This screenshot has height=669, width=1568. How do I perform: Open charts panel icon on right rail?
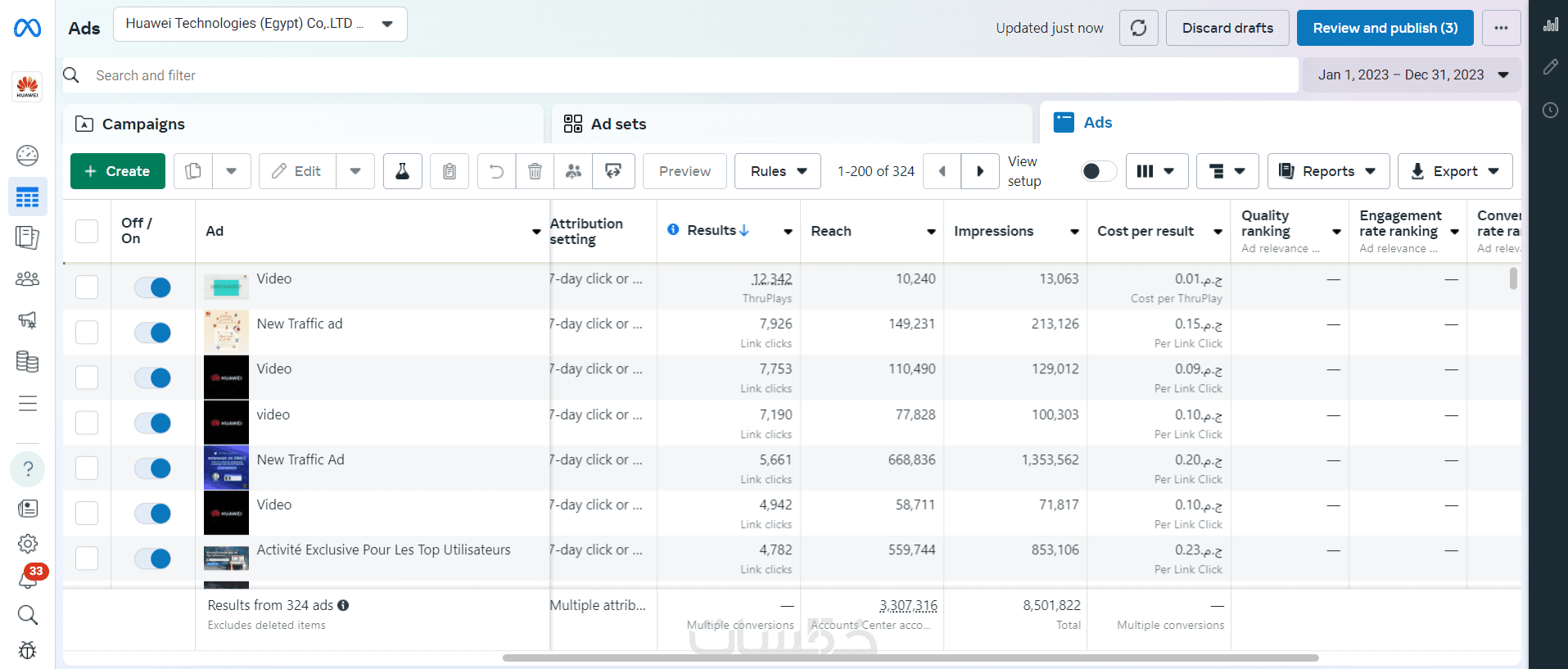pyautogui.click(x=1551, y=25)
